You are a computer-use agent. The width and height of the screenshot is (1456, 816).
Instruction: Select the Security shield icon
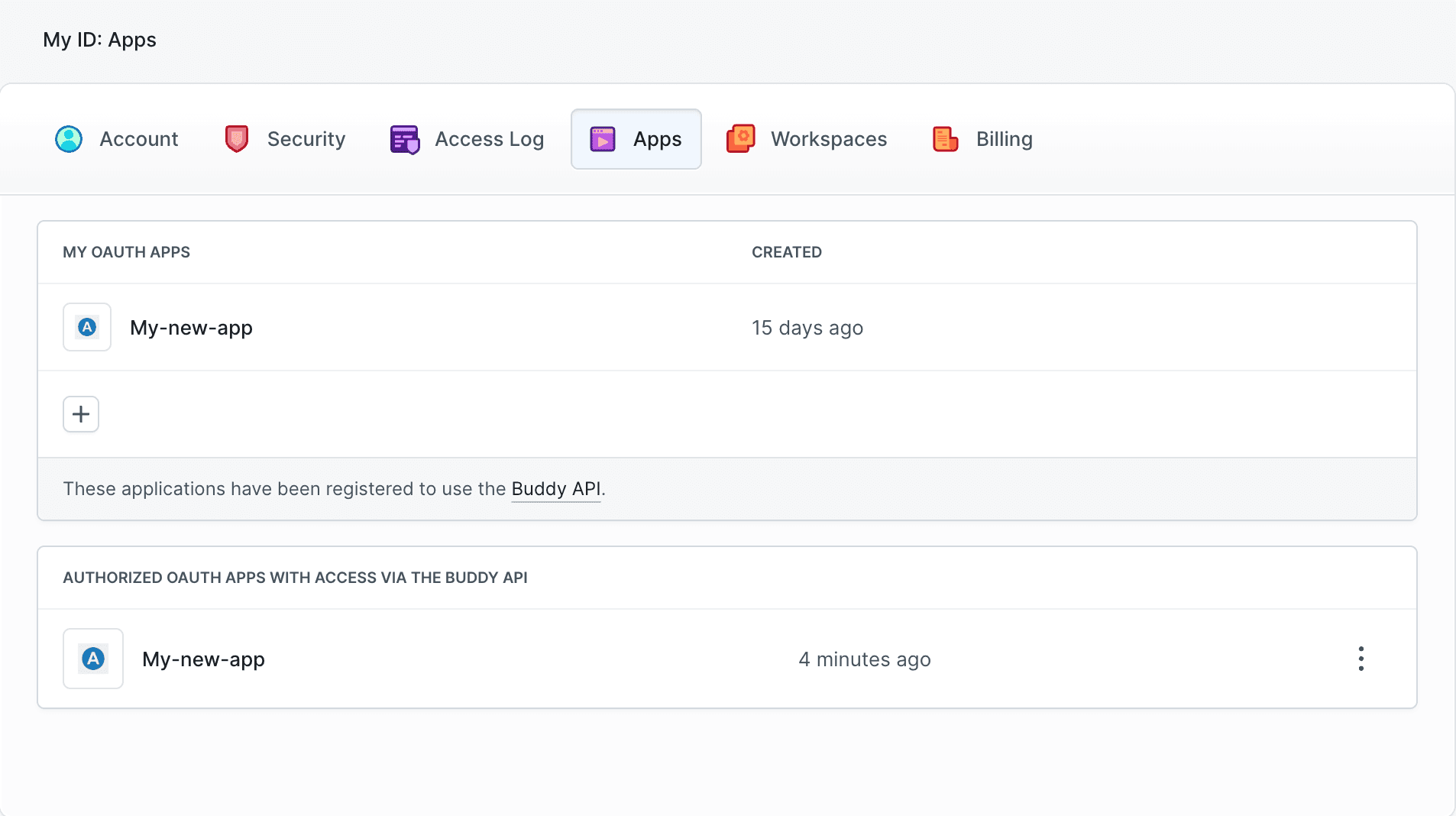(236, 138)
